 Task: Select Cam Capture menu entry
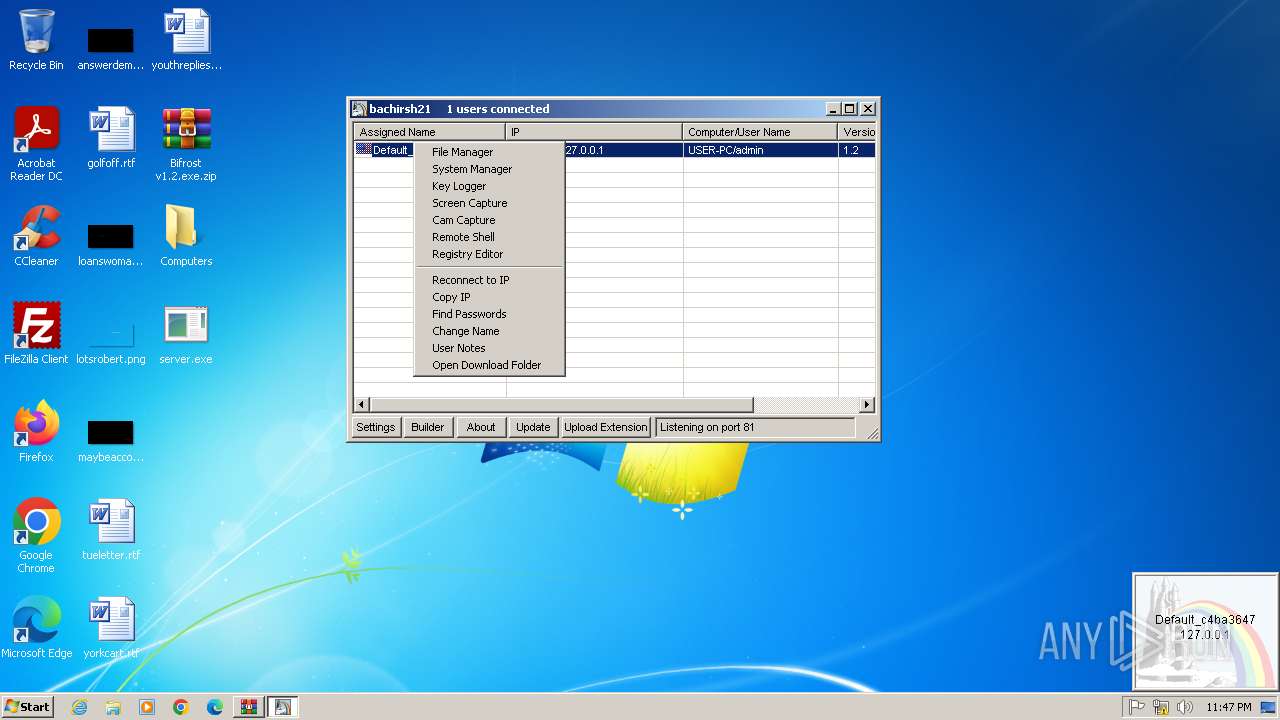490,220
